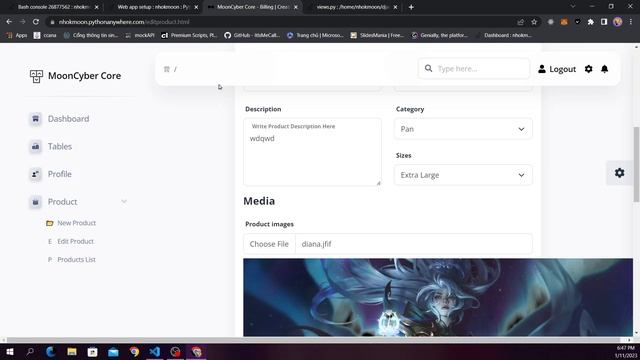Screen dimensions: 640x360
Task: Click the Profile person icon
Action: tap(36, 174)
